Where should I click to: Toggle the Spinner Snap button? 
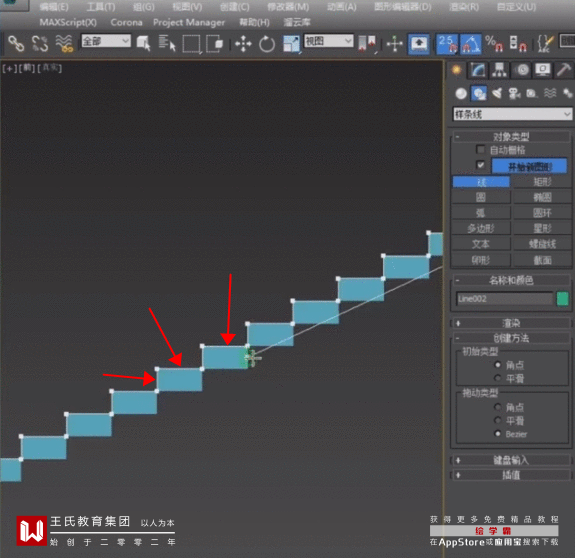(x=518, y=44)
